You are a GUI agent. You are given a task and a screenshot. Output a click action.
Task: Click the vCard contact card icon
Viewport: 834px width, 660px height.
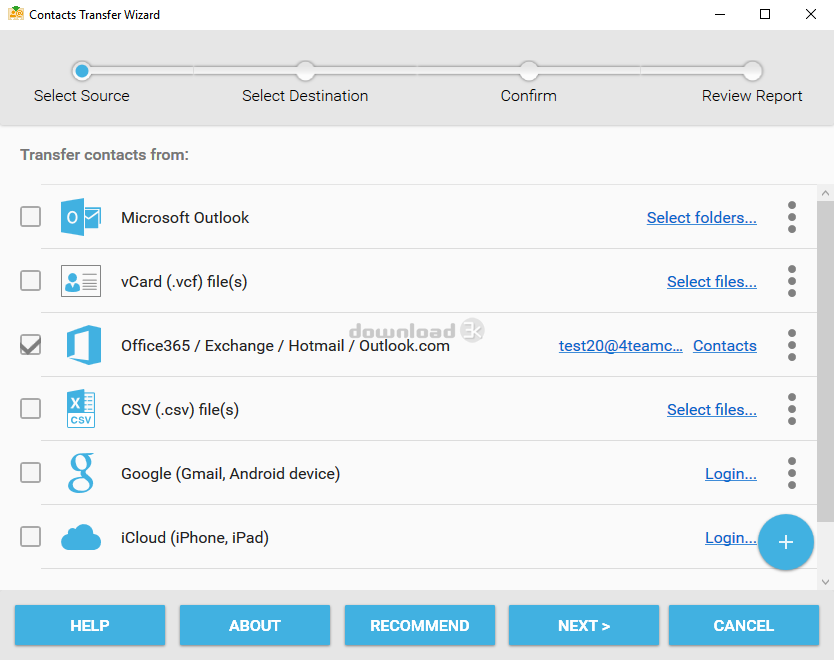(x=81, y=281)
